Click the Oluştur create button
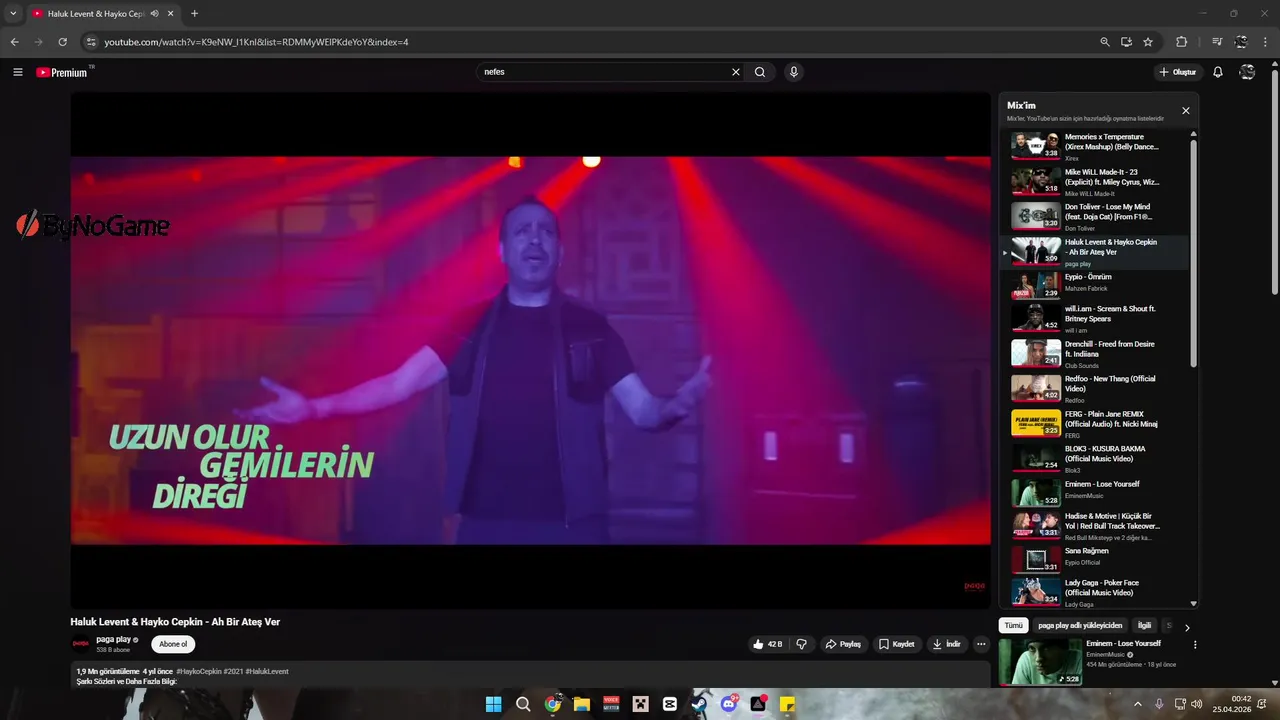Viewport: 1280px width, 720px height. coord(1178,72)
